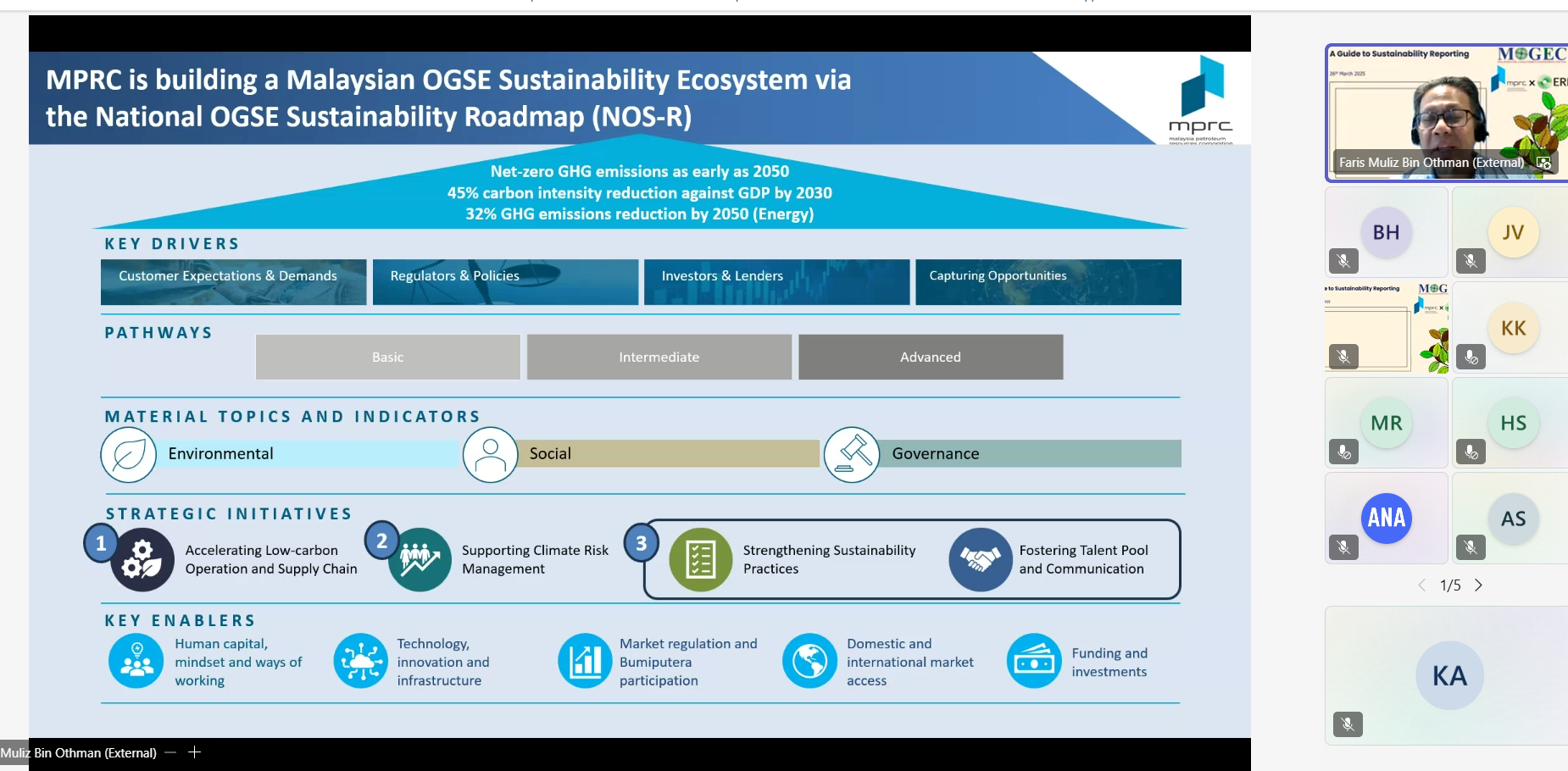1568x771 pixels.
Task: Click the slide title text
Action: coord(448,97)
